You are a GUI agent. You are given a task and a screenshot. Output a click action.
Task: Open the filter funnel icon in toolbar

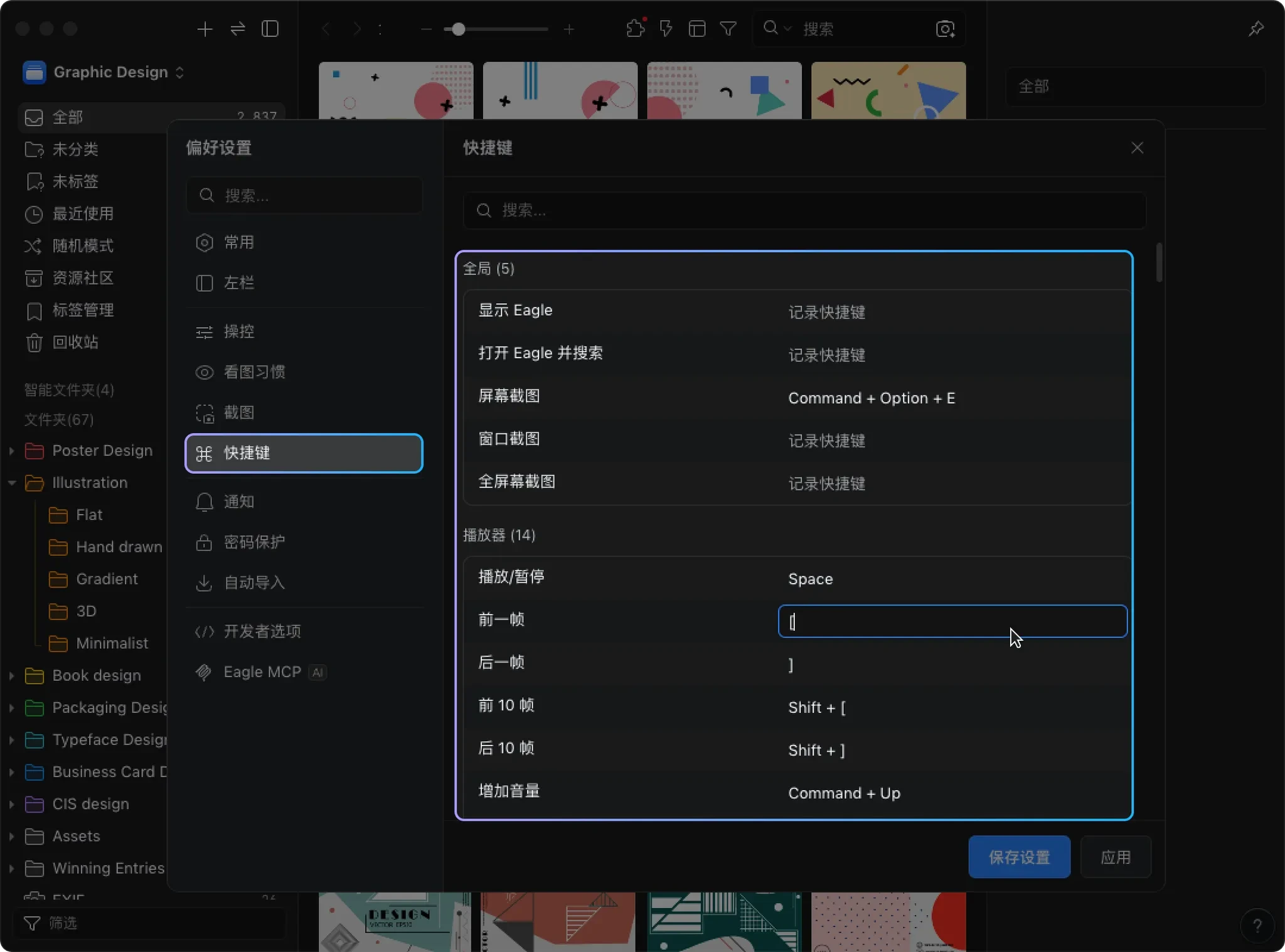[728, 29]
